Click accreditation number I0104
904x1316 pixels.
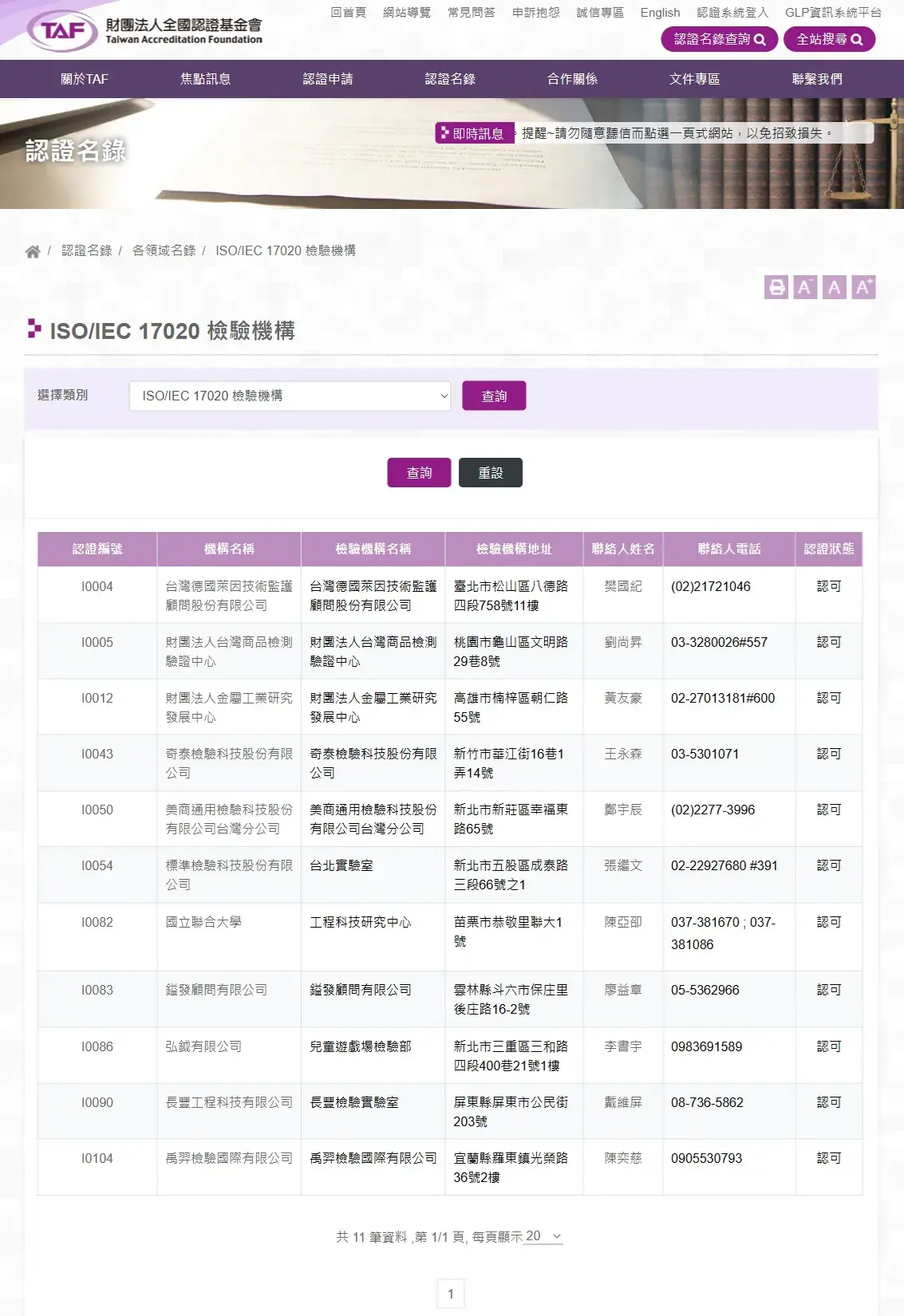pos(97,1159)
